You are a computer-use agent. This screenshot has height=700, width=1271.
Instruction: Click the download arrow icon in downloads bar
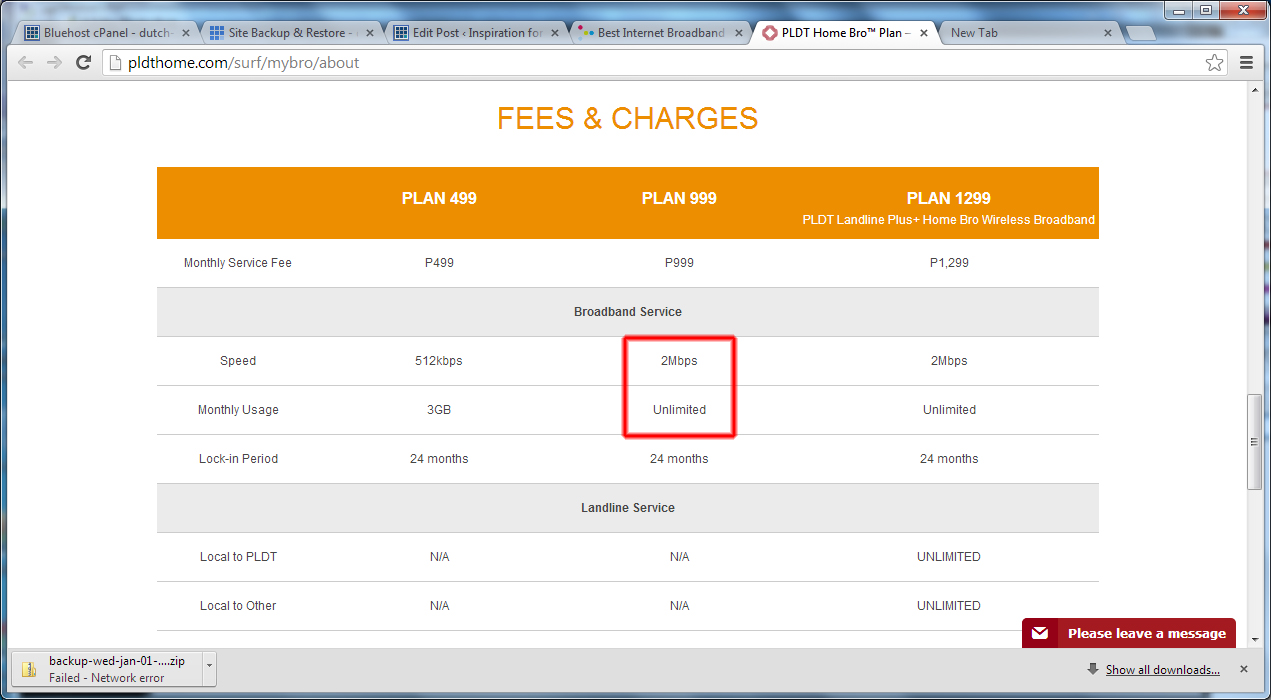[x=1094, y=669]
